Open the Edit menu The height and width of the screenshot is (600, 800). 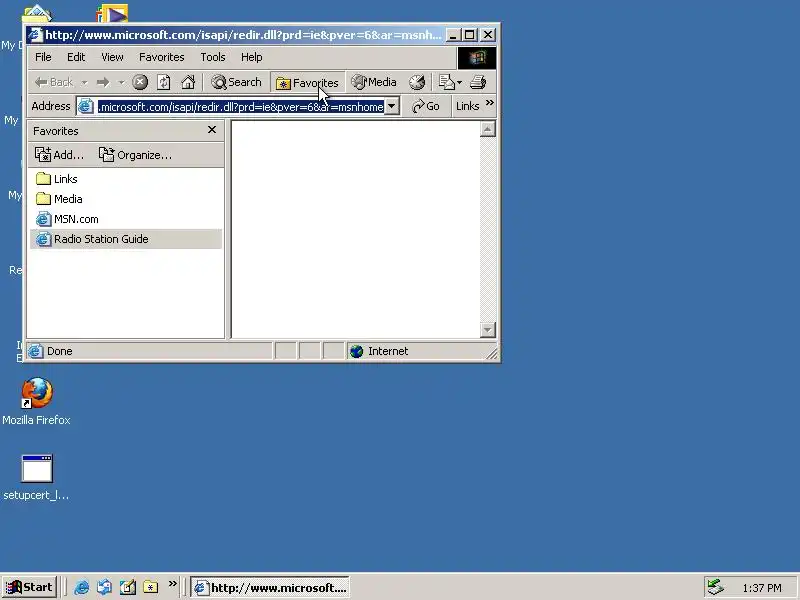point(76,57)
